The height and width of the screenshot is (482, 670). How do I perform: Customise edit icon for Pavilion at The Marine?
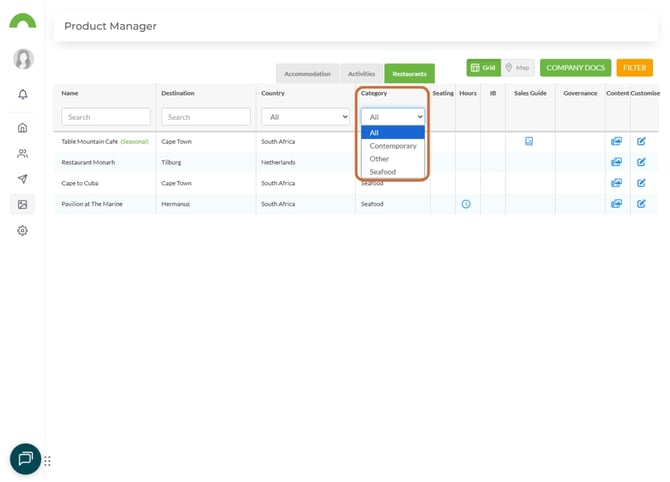[641, 203]
